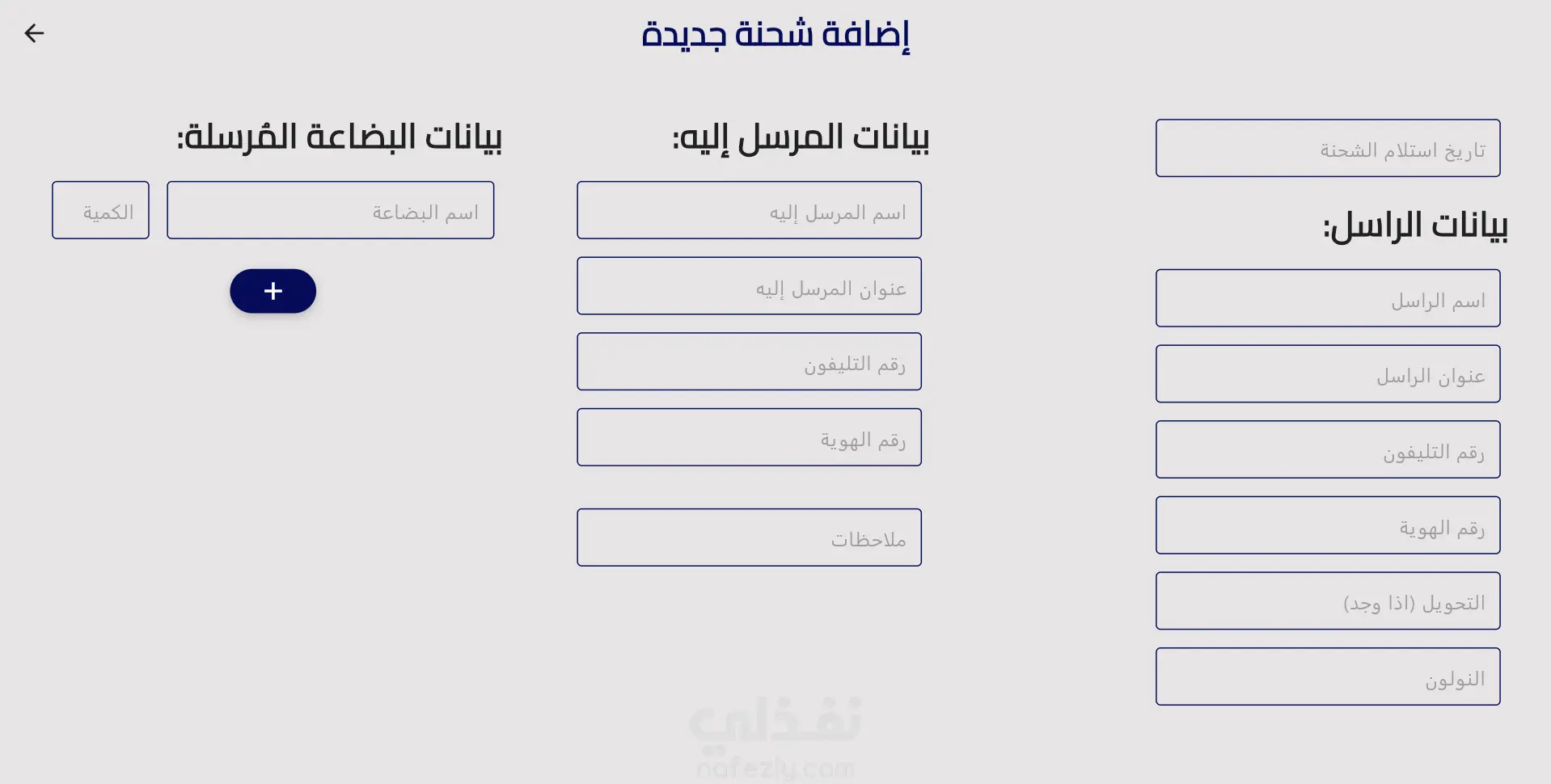This screenshot has height=784, width=1551.
Task: Select the recipient ID number field
Action: click(749, 437)
